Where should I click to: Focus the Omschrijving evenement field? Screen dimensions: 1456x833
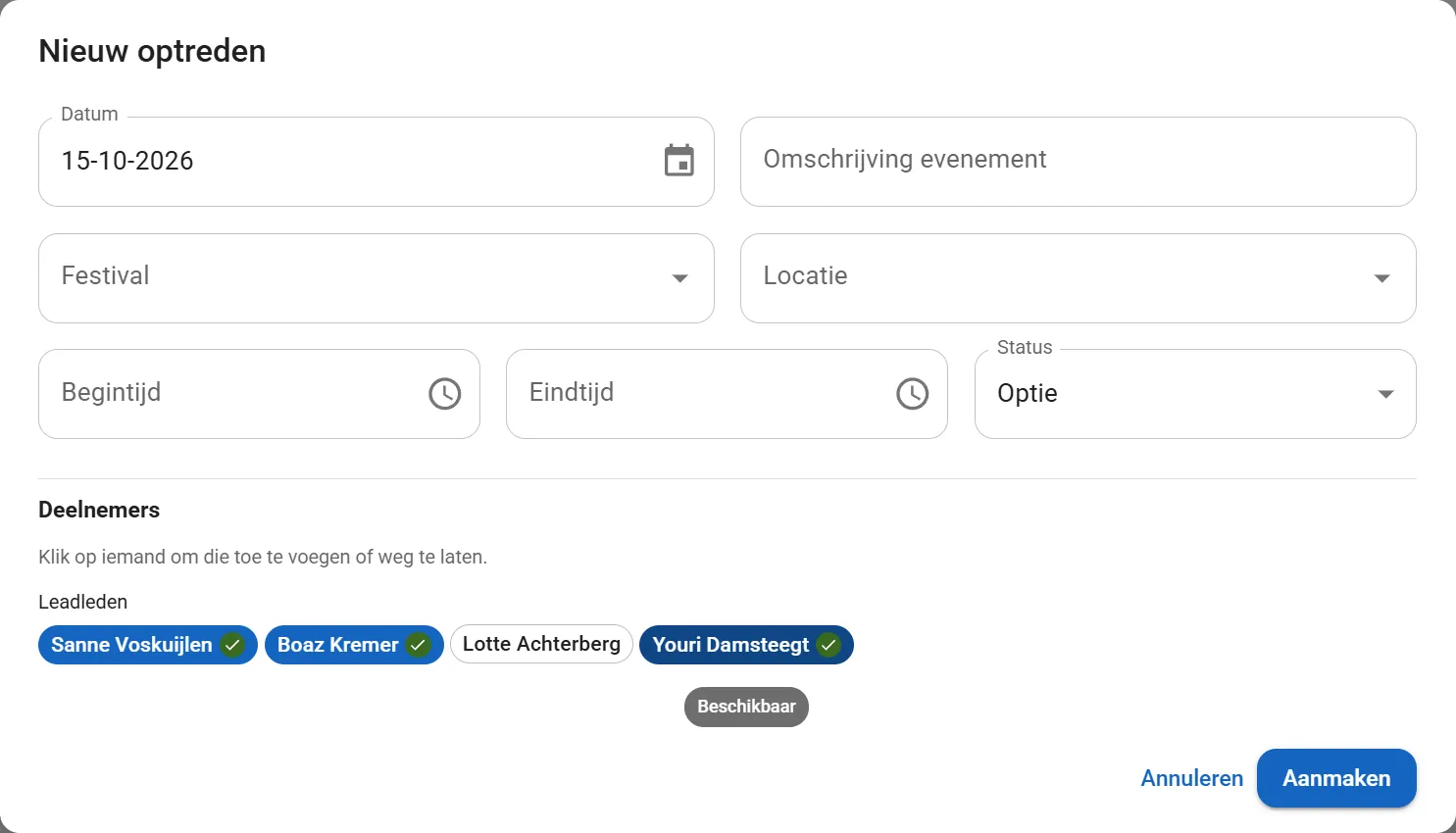coord(1079,162)
